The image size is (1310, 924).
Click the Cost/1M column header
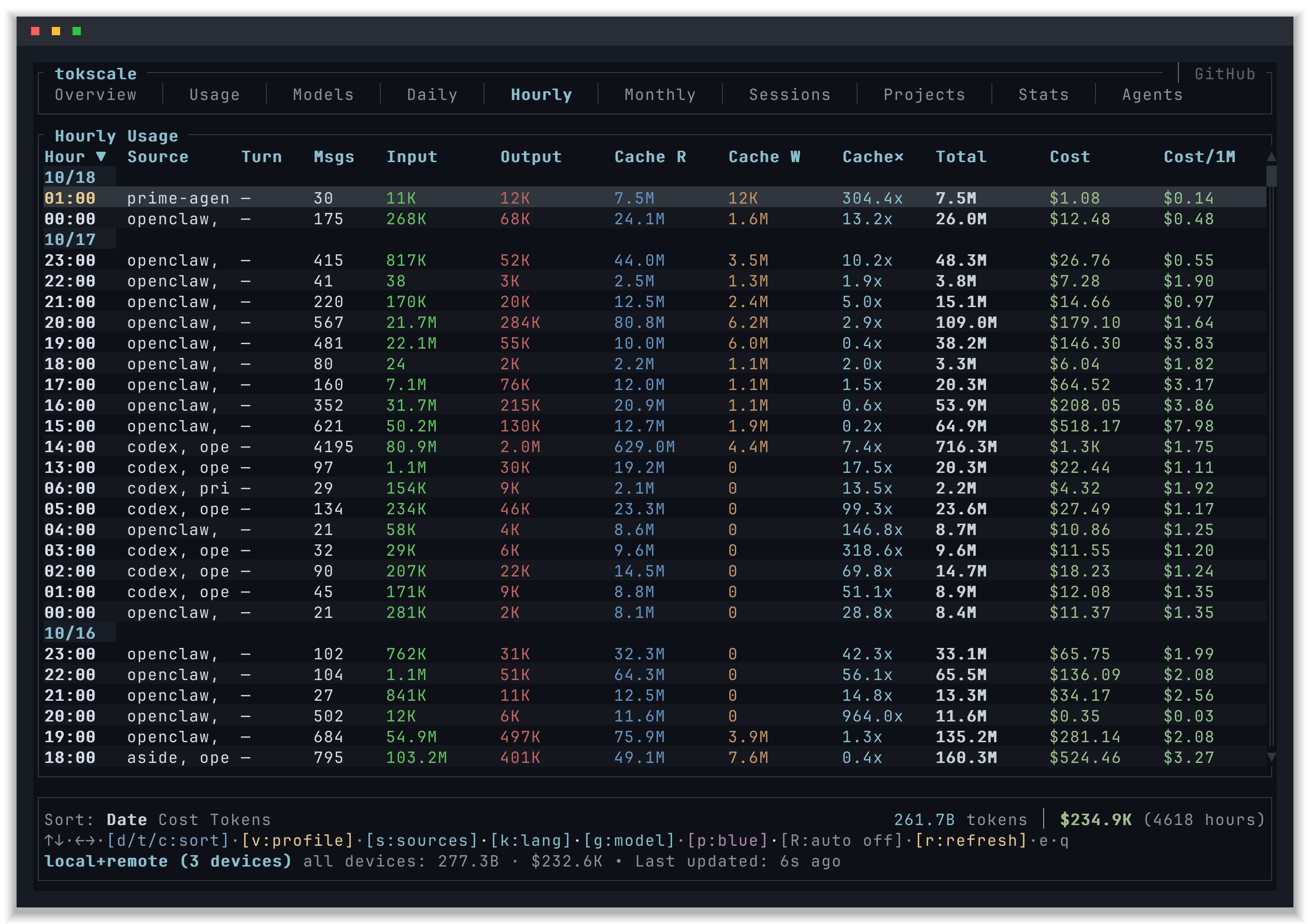click(1199, 157)
